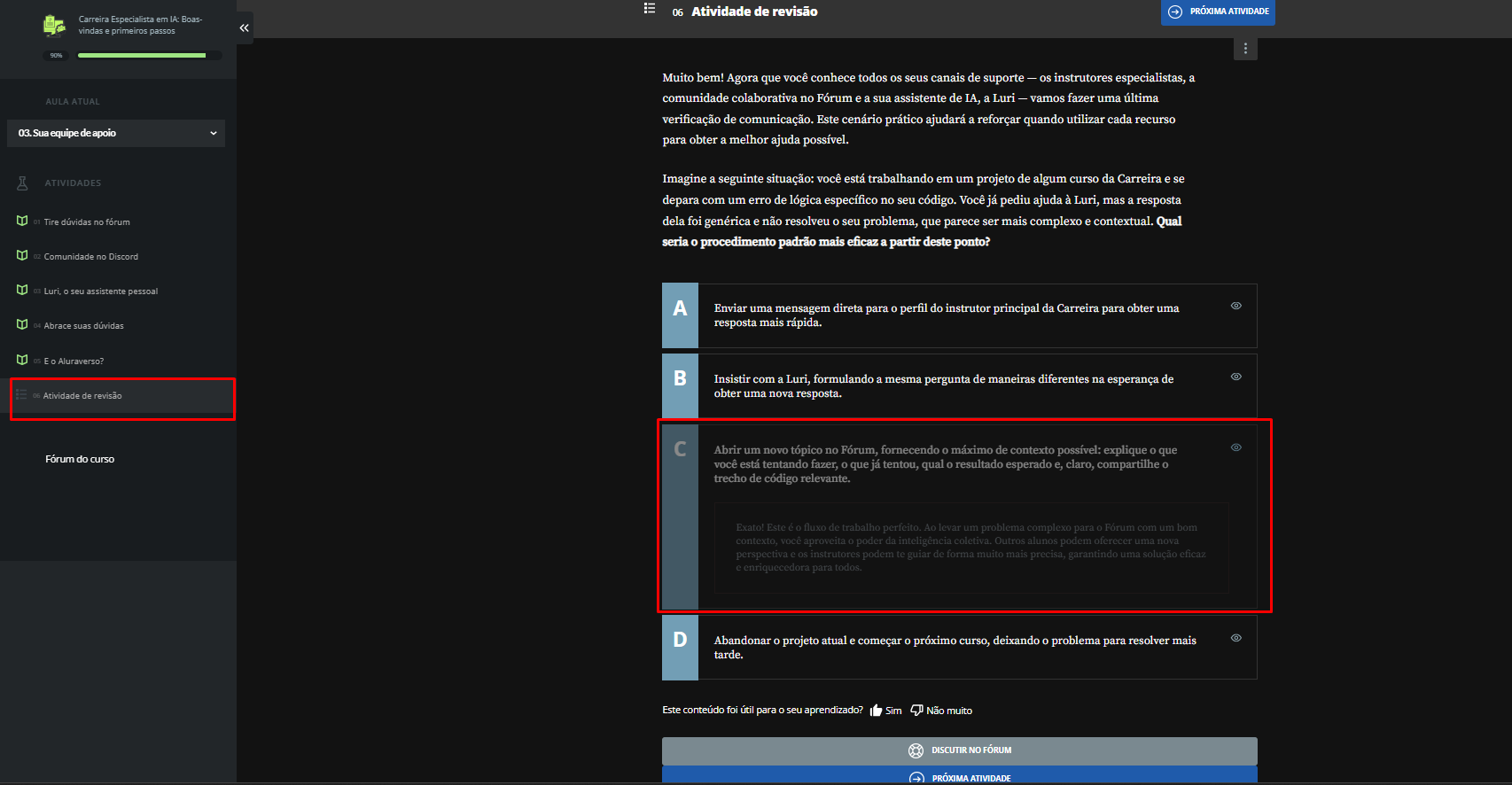This screenshot has width=1512, height=785.
Task: Click arrow icon in top Próxima Atividade button
Action: click(x=1175, y=12)
